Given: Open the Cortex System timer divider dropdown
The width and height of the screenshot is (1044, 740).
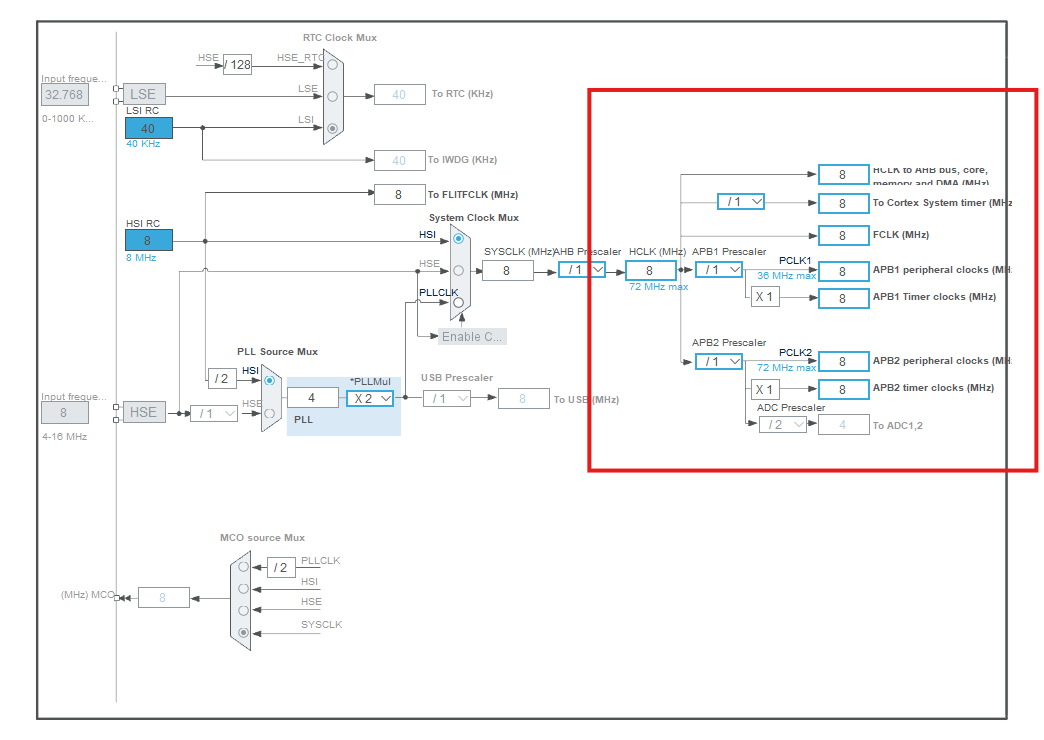Looking at the screenshot, I should point(741,202).
